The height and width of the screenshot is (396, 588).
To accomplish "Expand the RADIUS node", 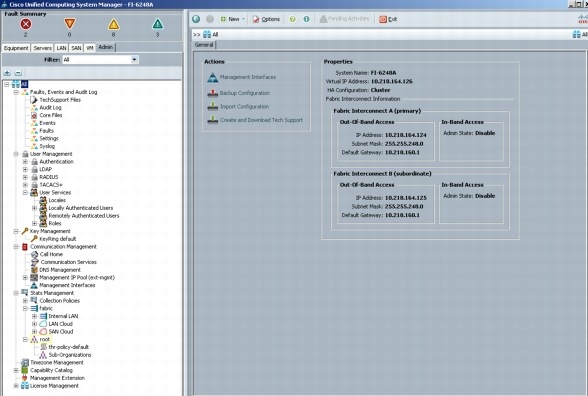I will pos(25,177).
